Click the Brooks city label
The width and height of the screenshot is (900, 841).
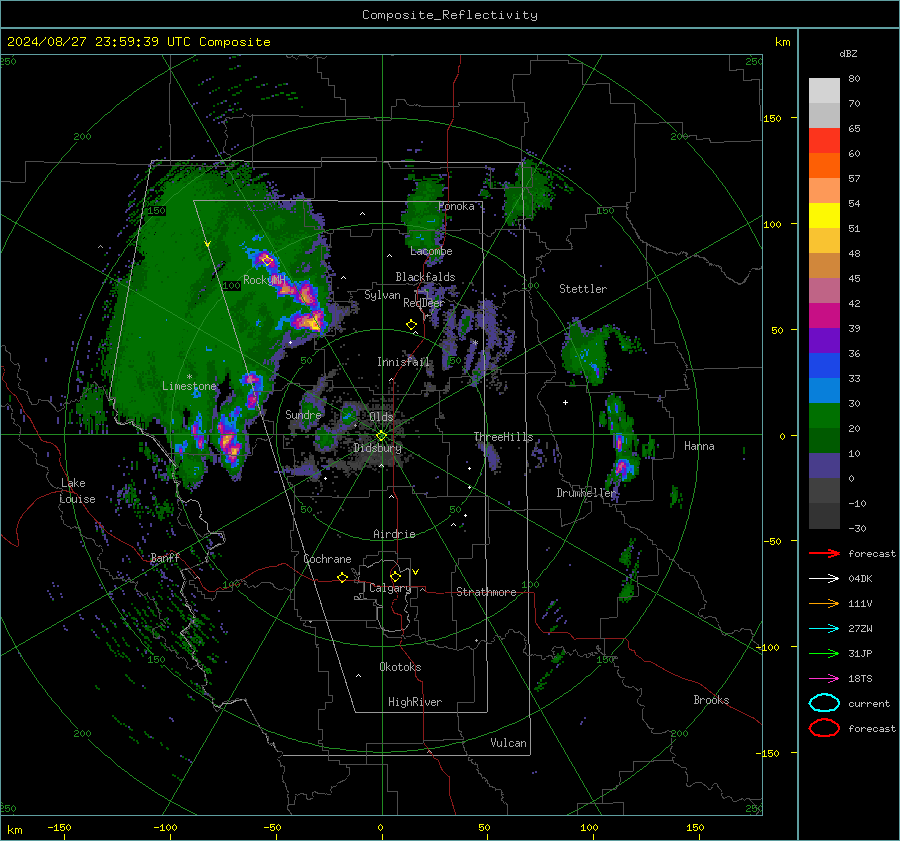coord(711,700)
